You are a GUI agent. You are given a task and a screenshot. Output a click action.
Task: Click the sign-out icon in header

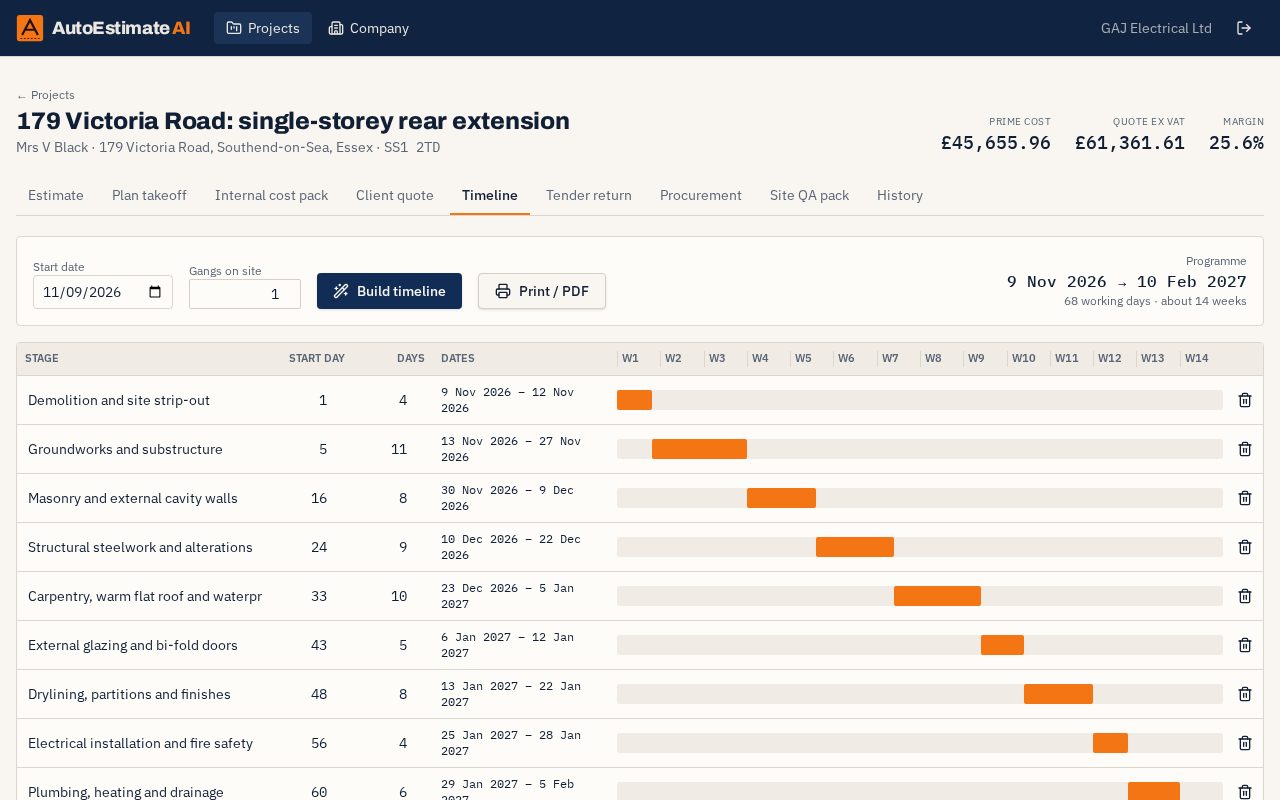tap(1244, 28)
